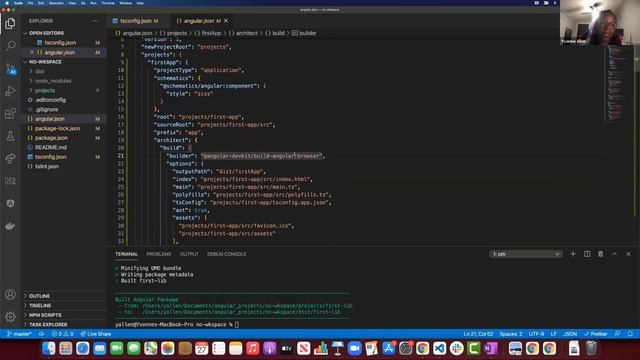Viewport: 640px width, 360px height.
Task: Open the Search view in activity bar
Action: point(10,45)
